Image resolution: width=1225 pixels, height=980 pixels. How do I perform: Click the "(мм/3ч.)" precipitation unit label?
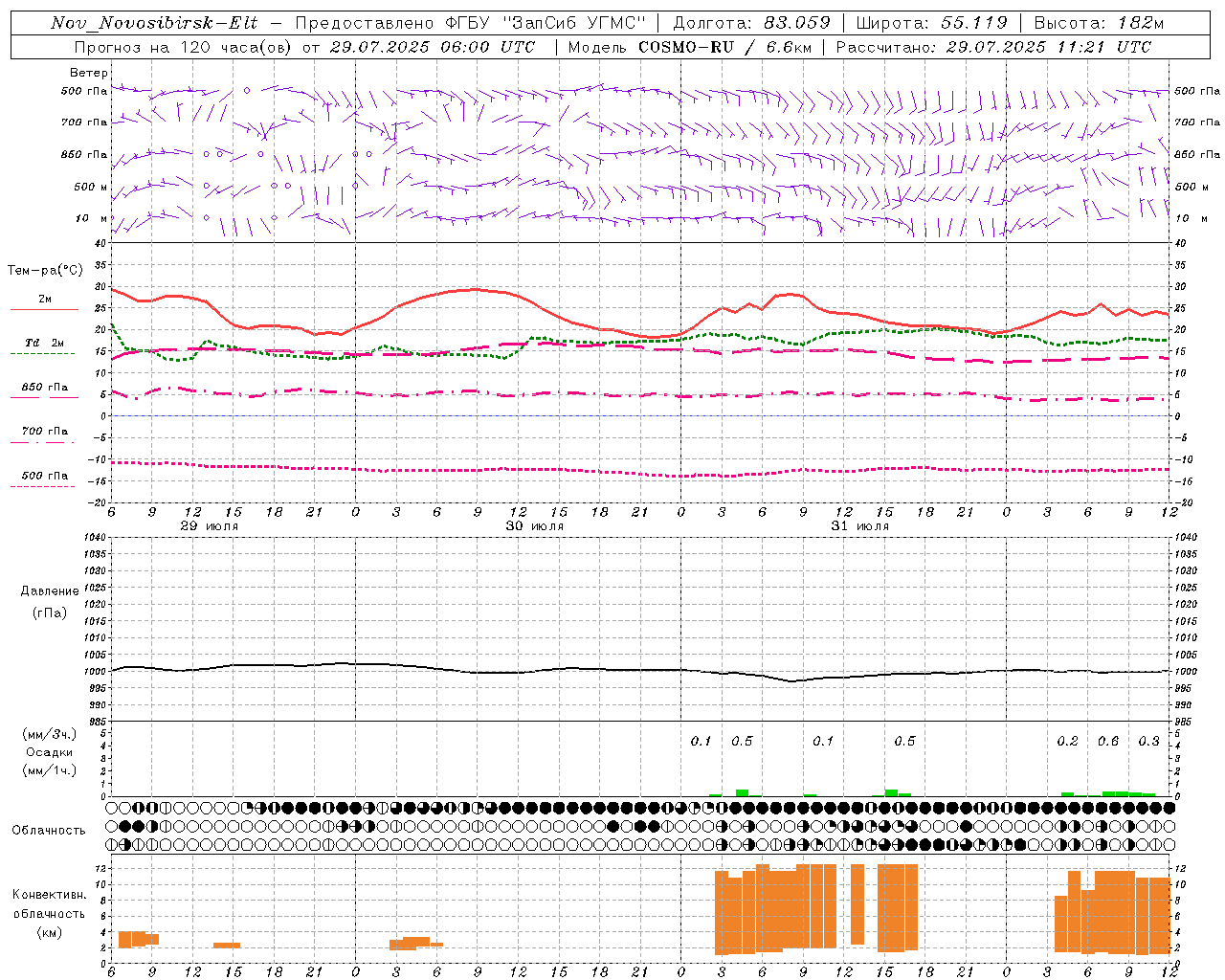[x=50, y=735]
